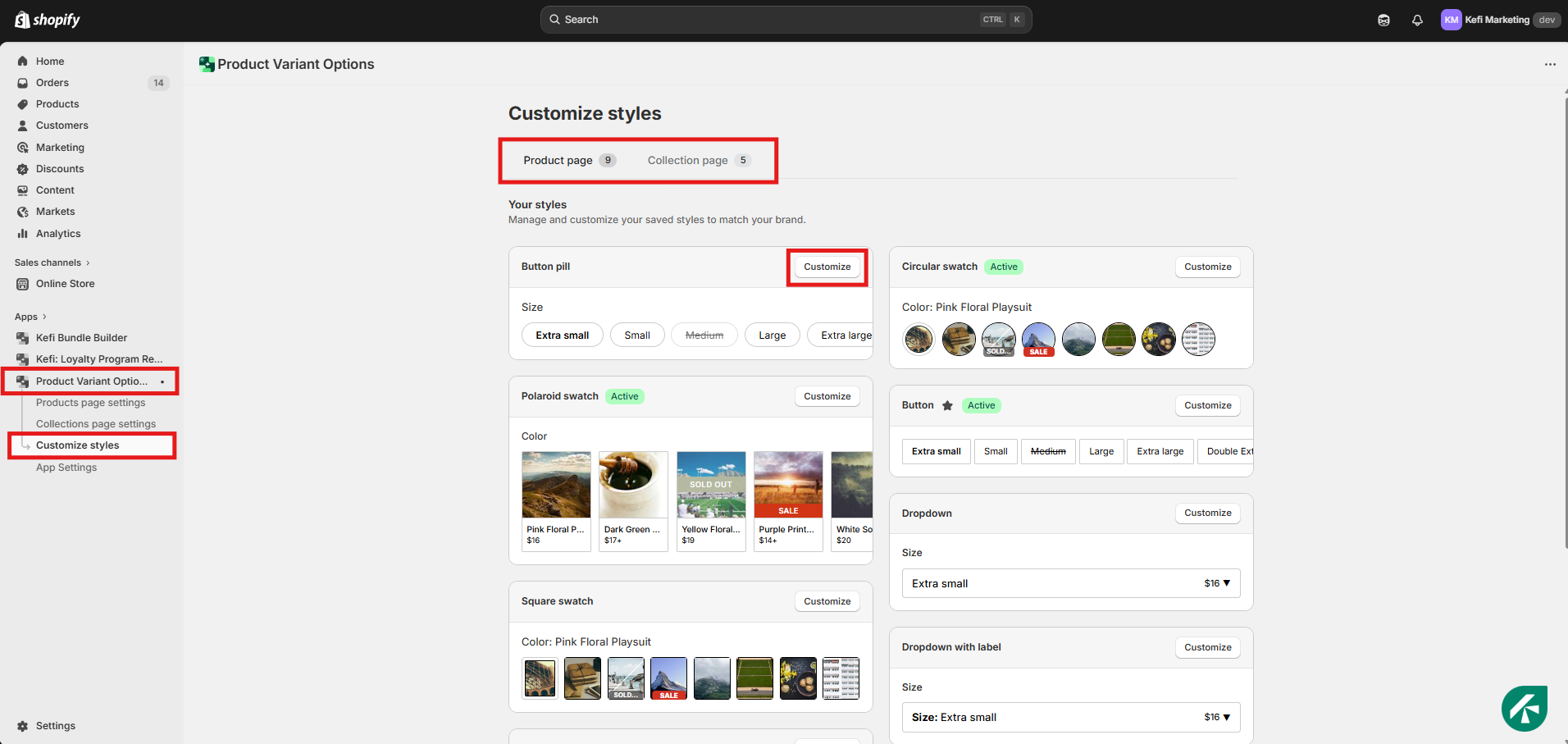Switch to the Collection page tab
Image resolution: width=1568 pixels, height=744 pixels.
click(696, 161)
